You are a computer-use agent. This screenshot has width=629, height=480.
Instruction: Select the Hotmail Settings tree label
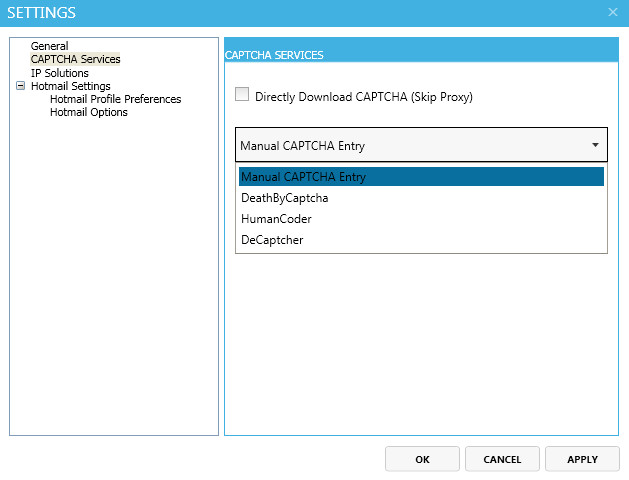(70, 86)
